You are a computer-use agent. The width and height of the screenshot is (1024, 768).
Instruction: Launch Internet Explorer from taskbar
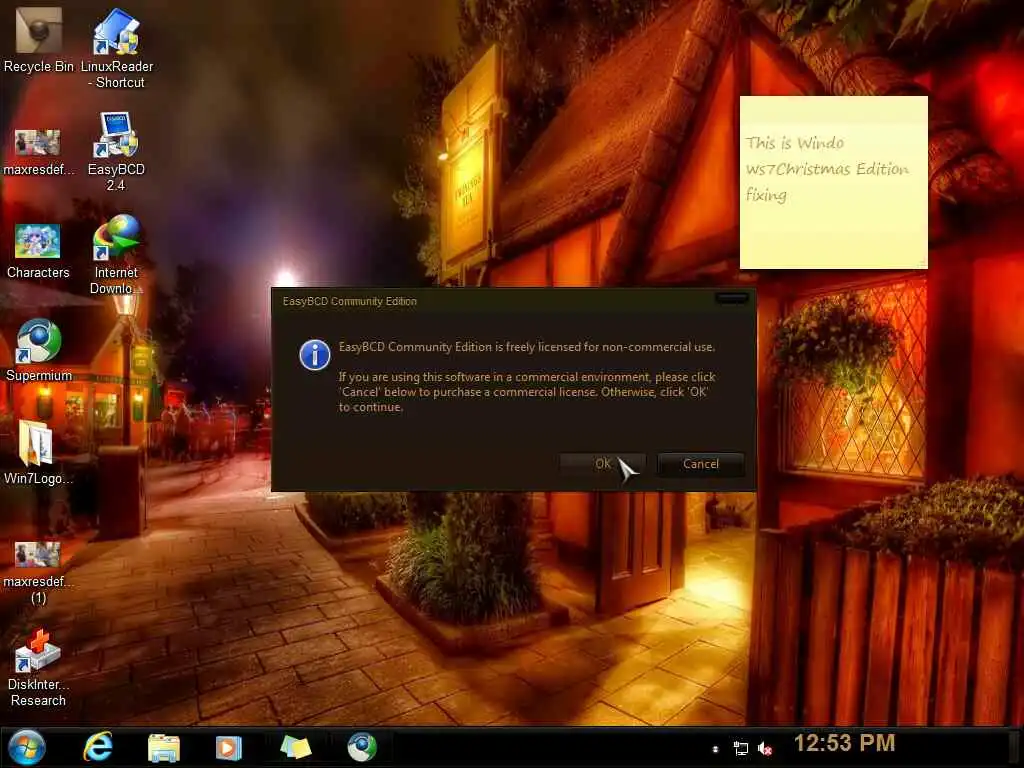pos(98,747)
